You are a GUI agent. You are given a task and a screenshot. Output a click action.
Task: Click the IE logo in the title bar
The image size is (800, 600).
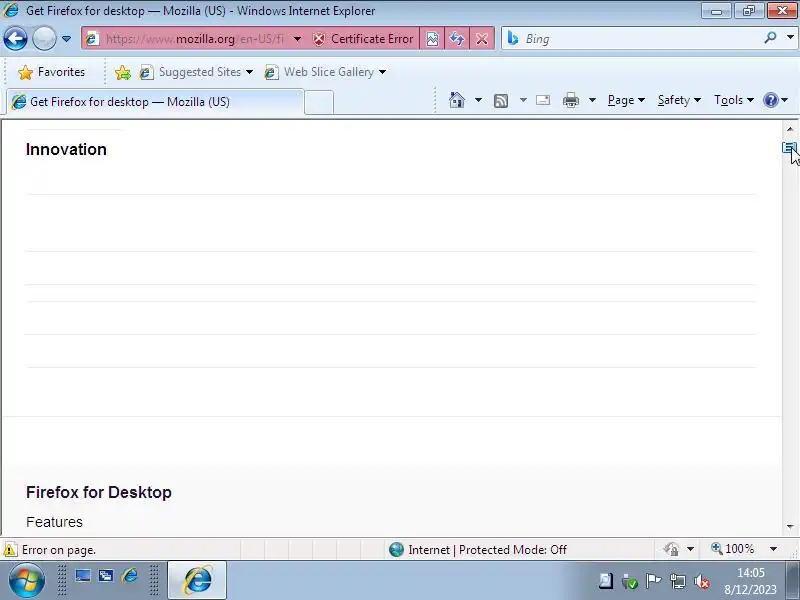point(11,10)
